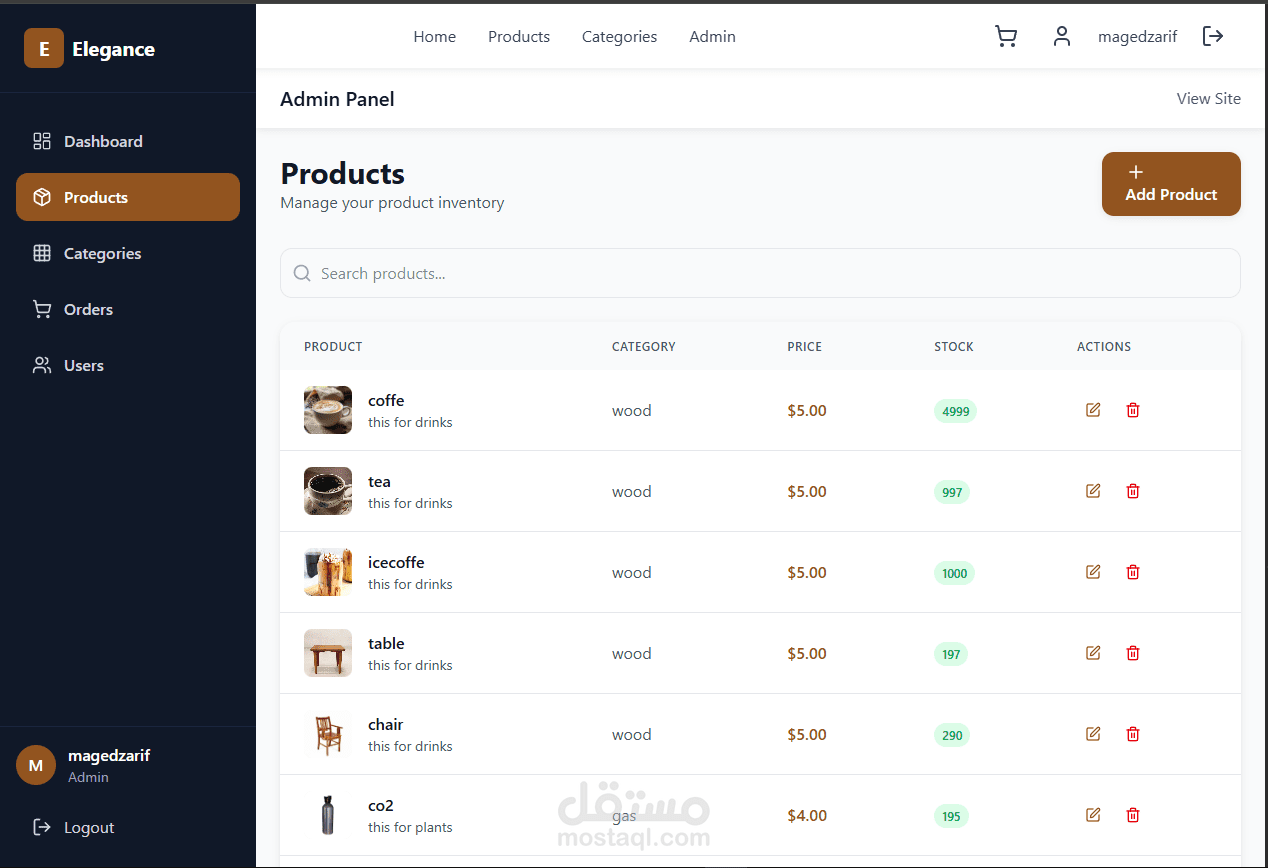Click the CATEGORY column header

point(644,347)
